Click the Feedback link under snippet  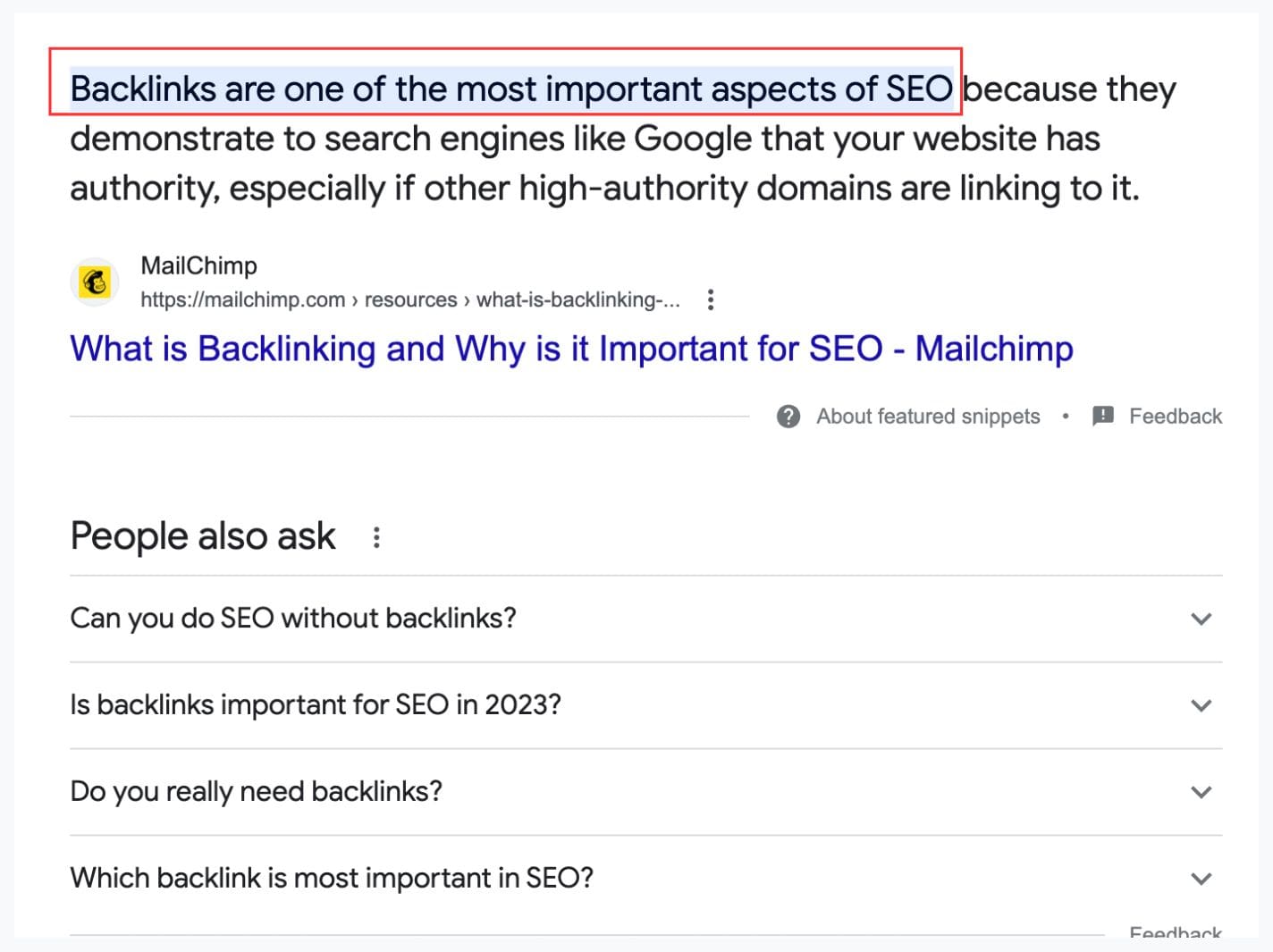click(1175, 417)
